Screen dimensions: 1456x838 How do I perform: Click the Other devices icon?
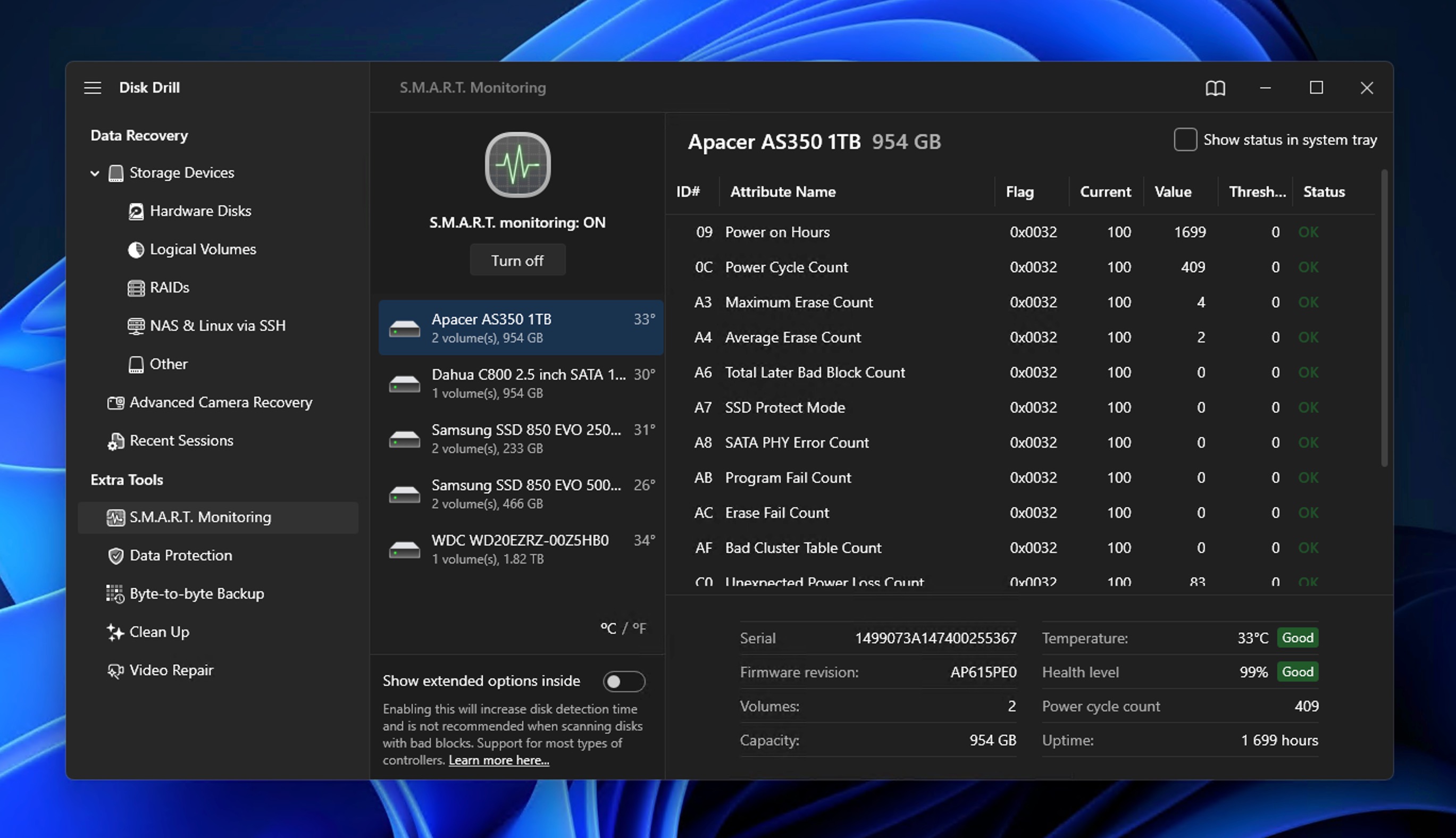coord(136,364)
